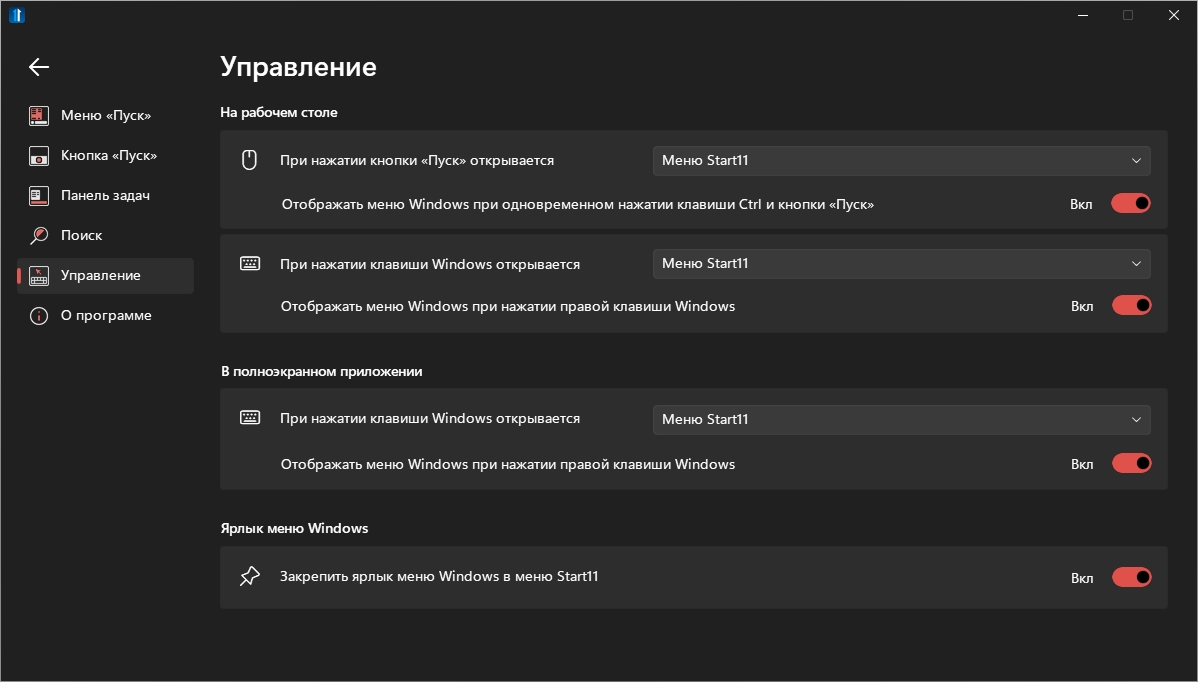Disable the Закрепить ярлык меню Windows toggle
Image resolution: width=1198 pixels, height=682 pixels.
point(1131,578)
